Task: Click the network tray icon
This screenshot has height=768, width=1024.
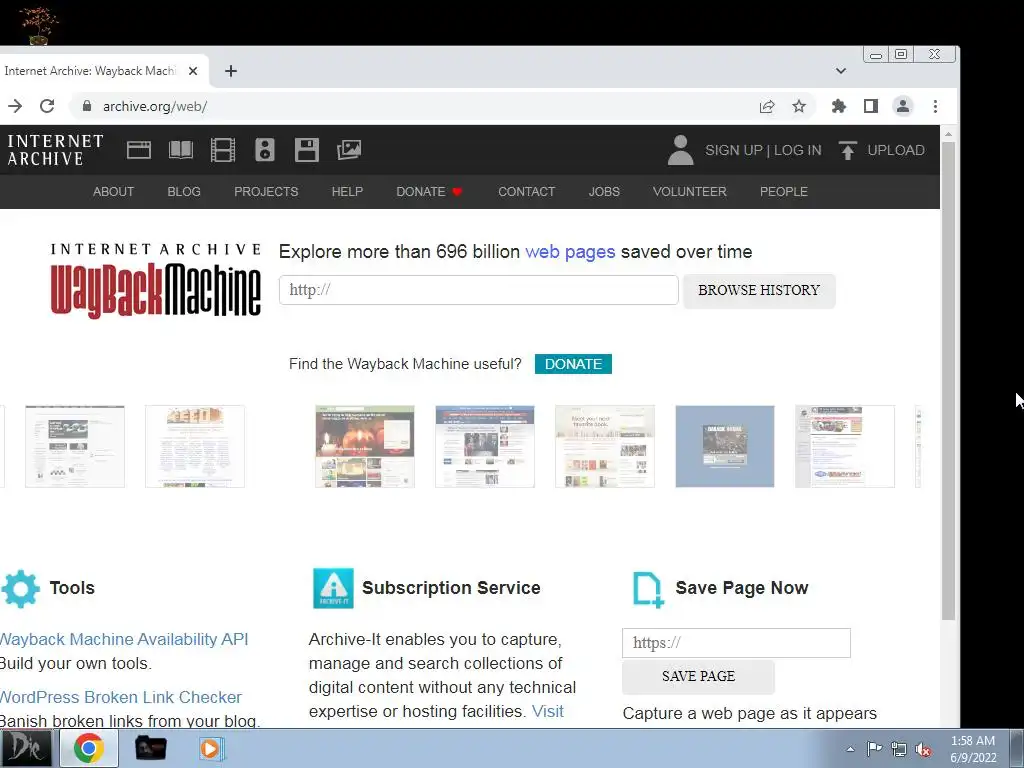Action: click(x=899, y=749)
